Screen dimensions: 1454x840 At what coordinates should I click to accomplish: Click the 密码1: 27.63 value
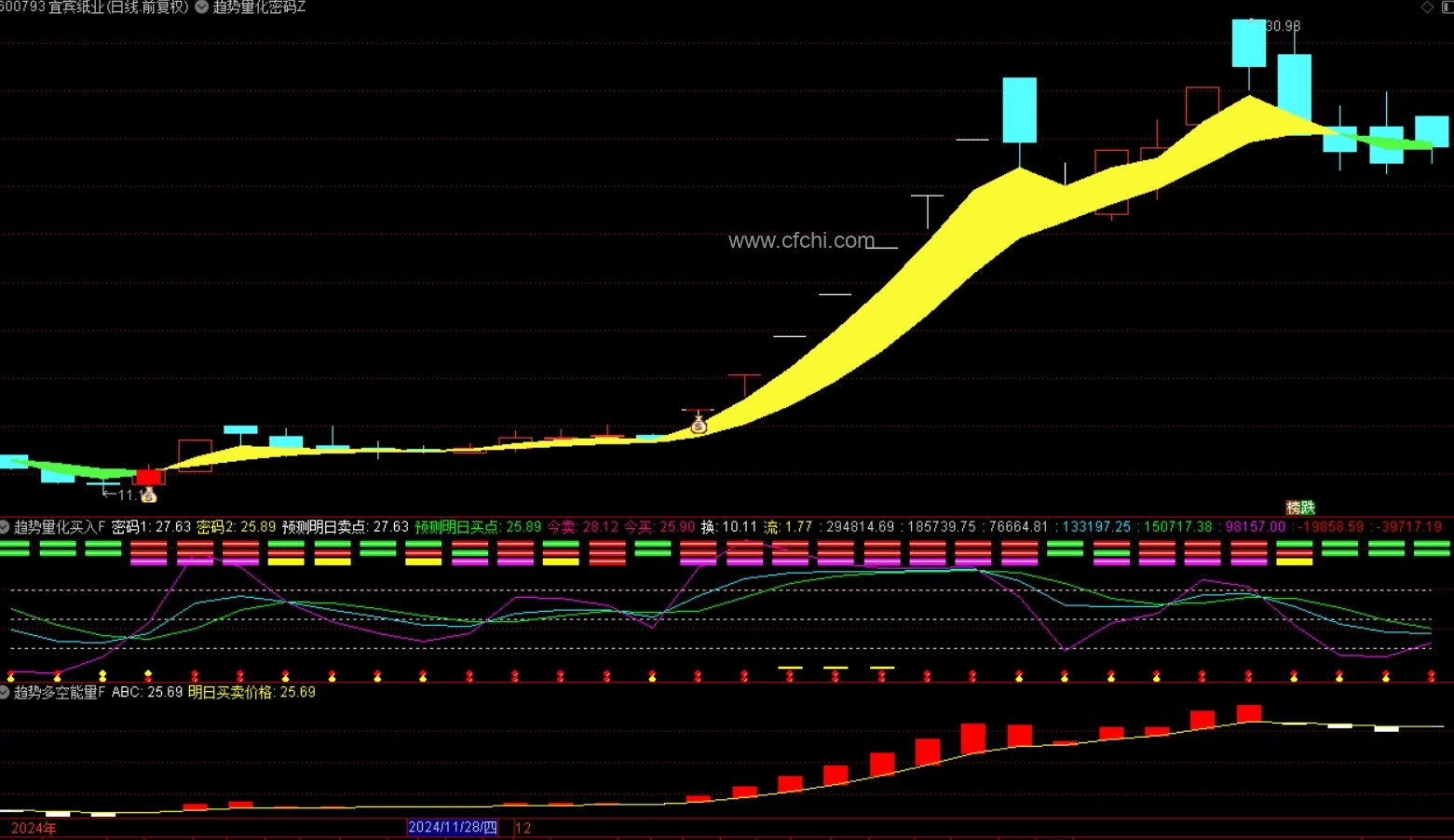pyautogui.click(x=151, y=527)
